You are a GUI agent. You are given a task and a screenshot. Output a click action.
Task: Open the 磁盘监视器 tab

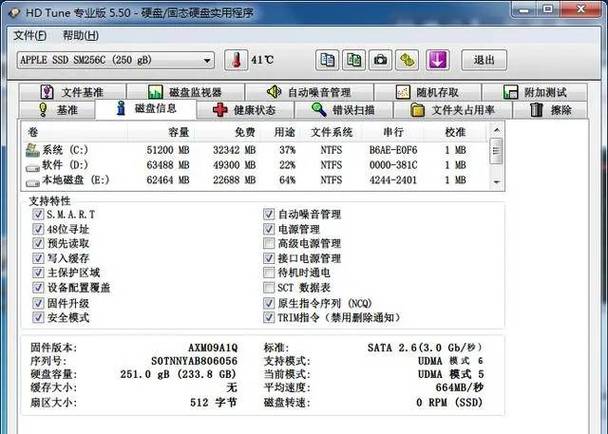[185, 92]
